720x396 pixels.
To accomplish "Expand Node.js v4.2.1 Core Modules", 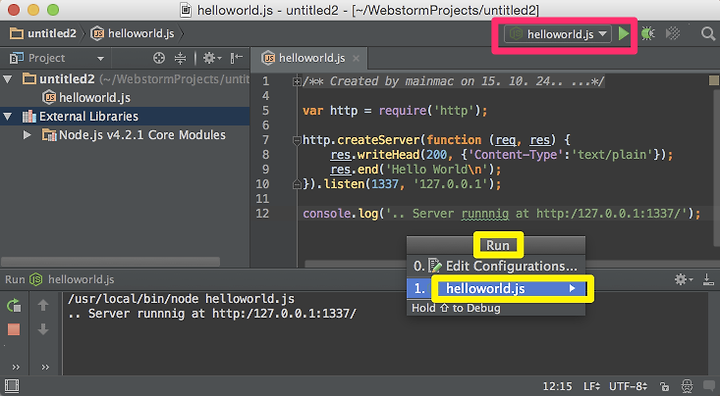I will tap(27, 135).
